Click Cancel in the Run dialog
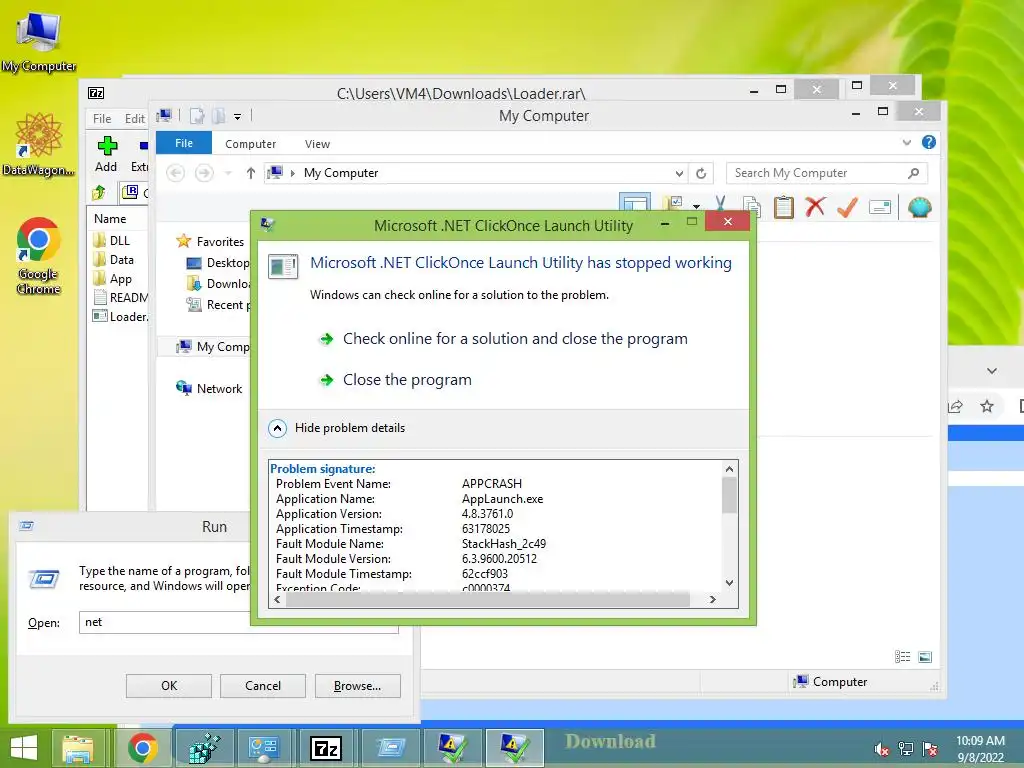Image resolution: width=1024 pixels, height=768 pixels. click(263, 686)
